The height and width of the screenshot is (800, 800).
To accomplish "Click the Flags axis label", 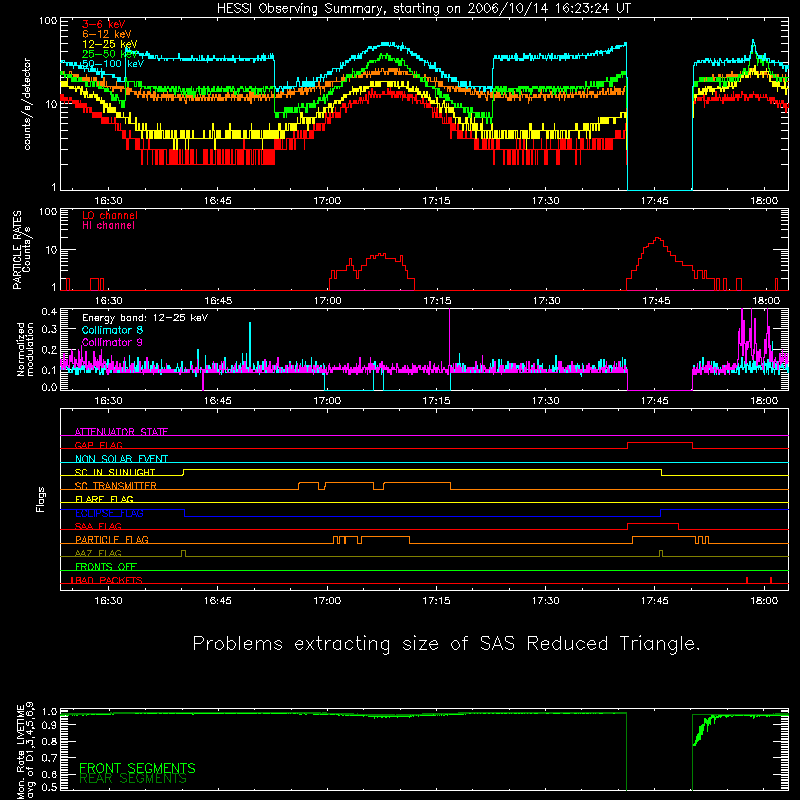I will 41,499.
